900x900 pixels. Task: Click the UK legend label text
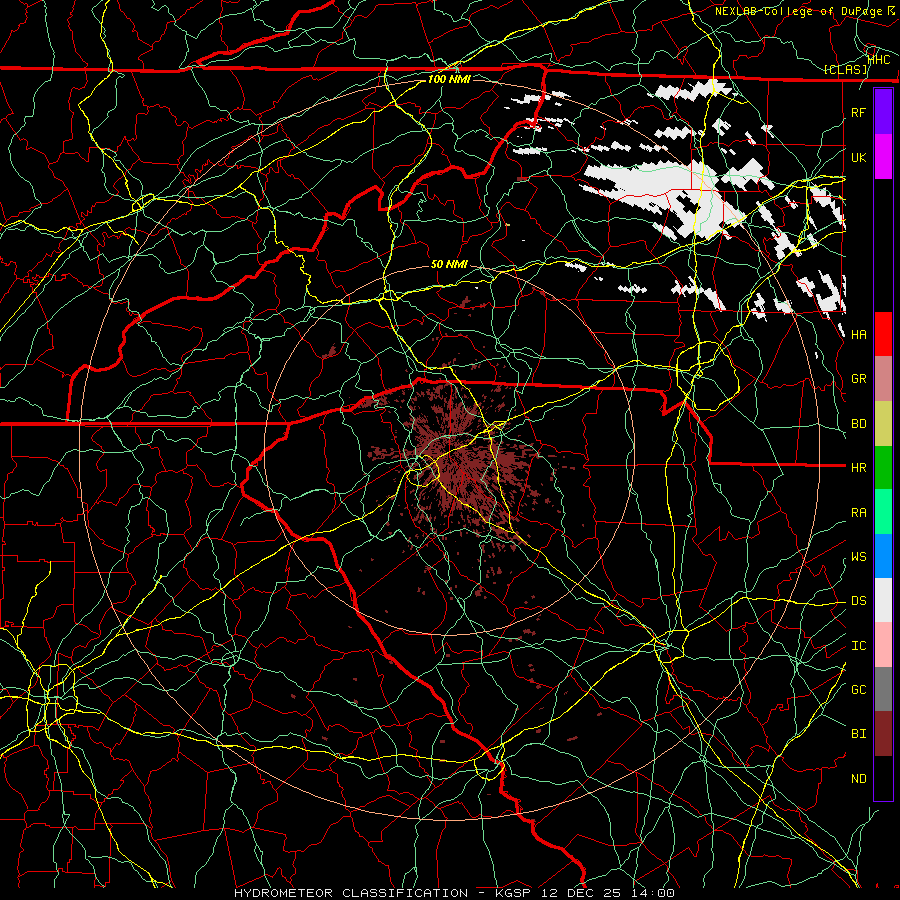(859, 157)
